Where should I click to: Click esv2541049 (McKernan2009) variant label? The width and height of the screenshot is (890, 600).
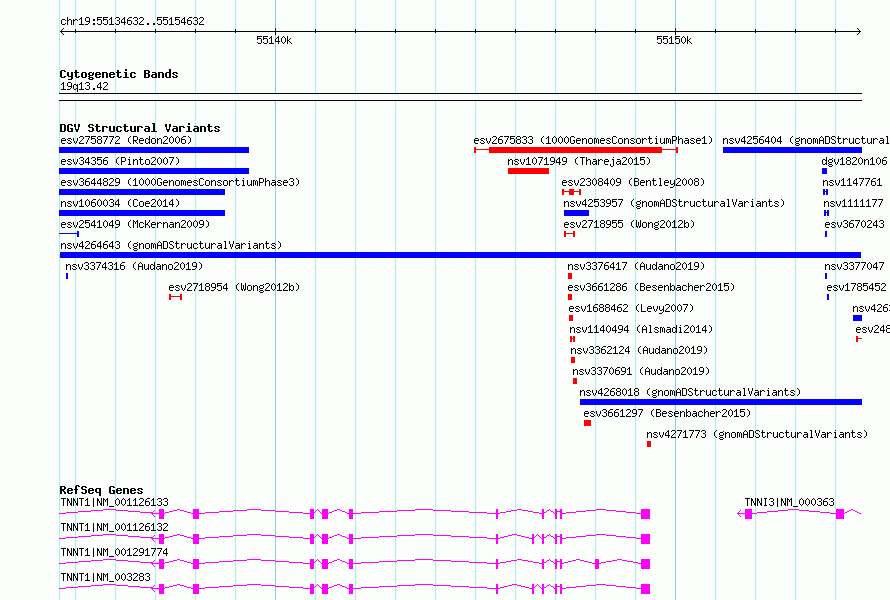point(135,224)
